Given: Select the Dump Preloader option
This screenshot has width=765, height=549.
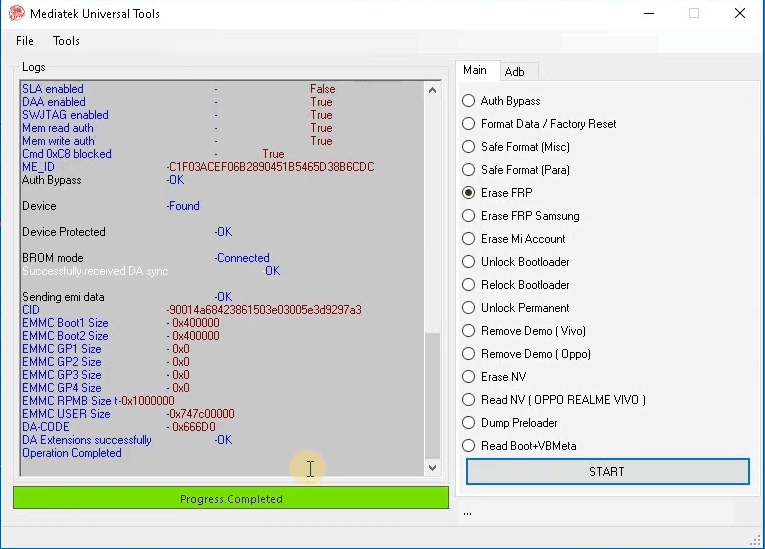Looking at the screenshot, I should point(468,423).
